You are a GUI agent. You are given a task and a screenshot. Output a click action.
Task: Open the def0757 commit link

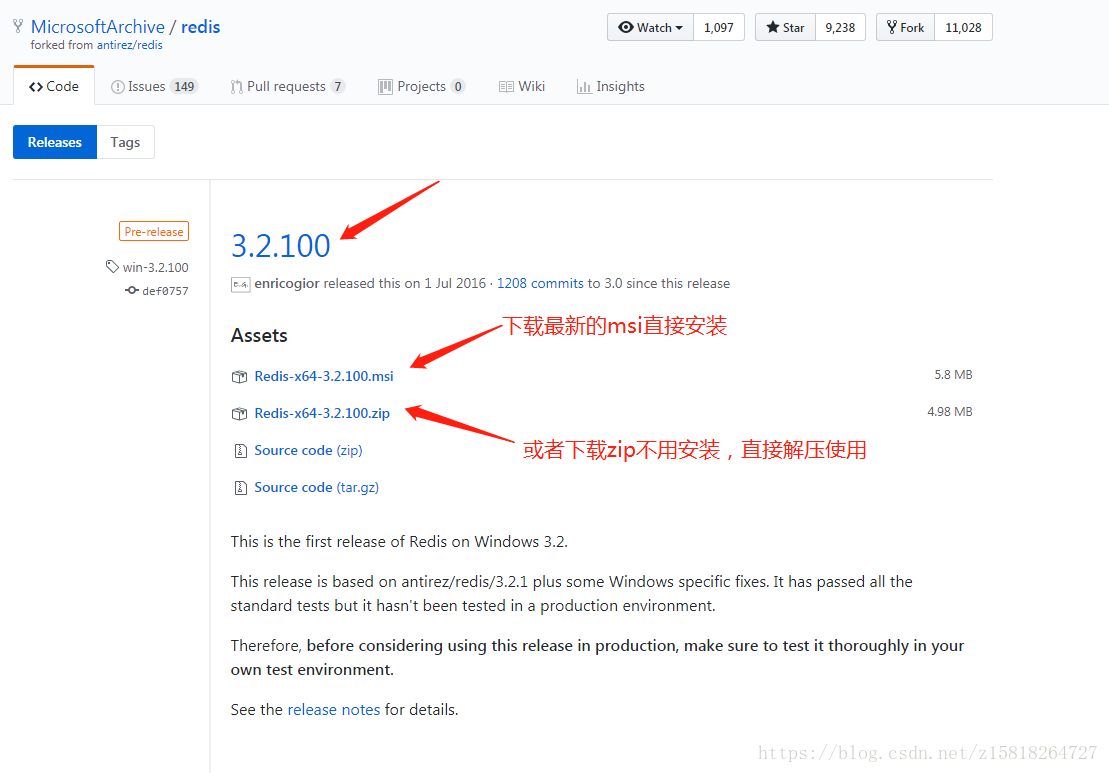tap(165, 291)
